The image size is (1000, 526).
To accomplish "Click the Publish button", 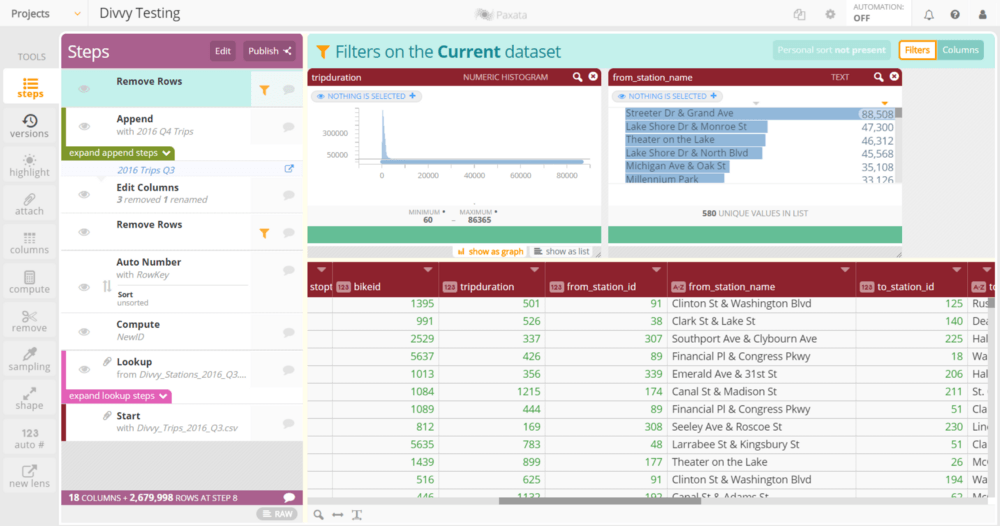I will coord(269,51).
